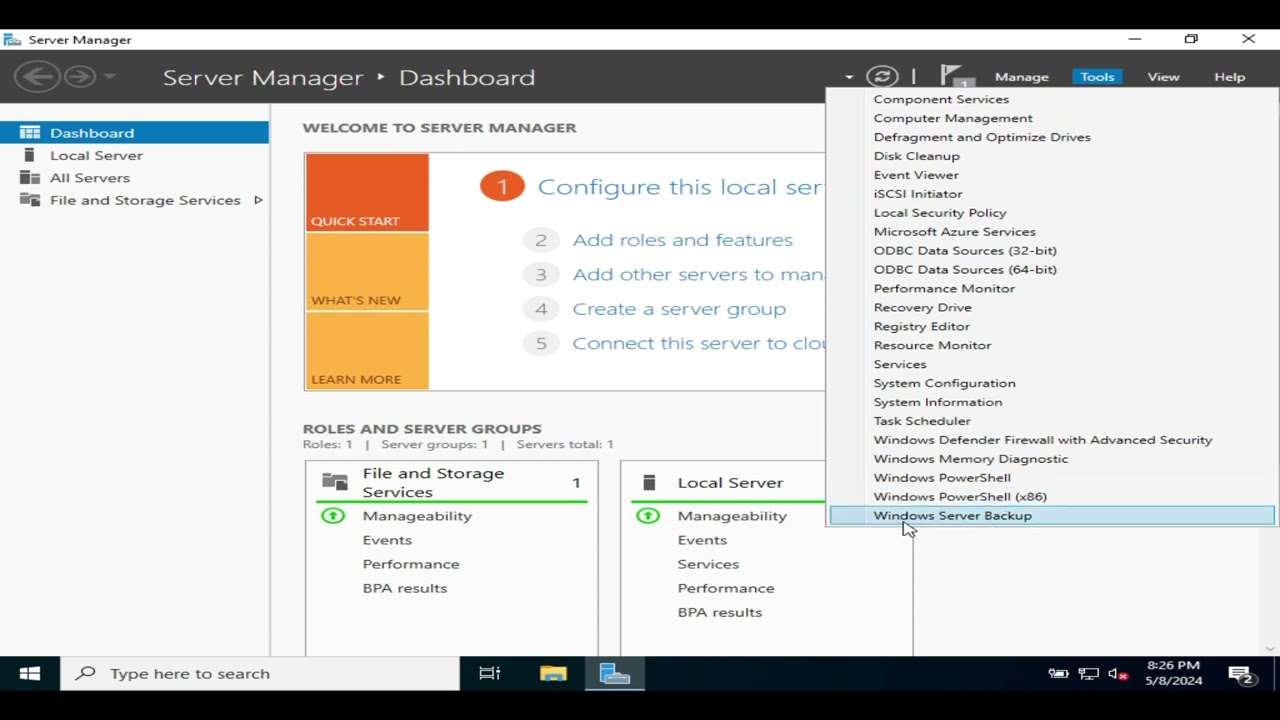Refresh the Server Manager dashboard

point(882,76)
